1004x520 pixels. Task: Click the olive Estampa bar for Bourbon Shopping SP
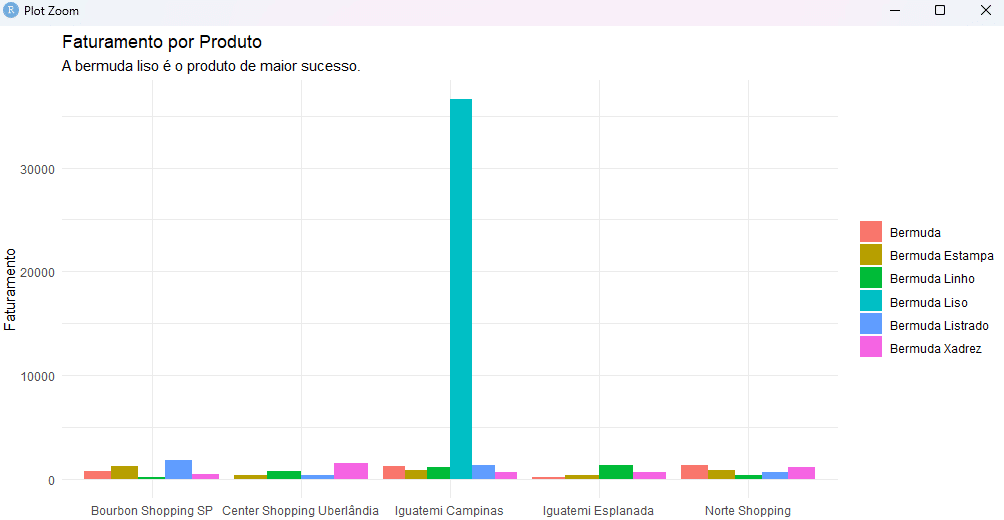(125, 473)
